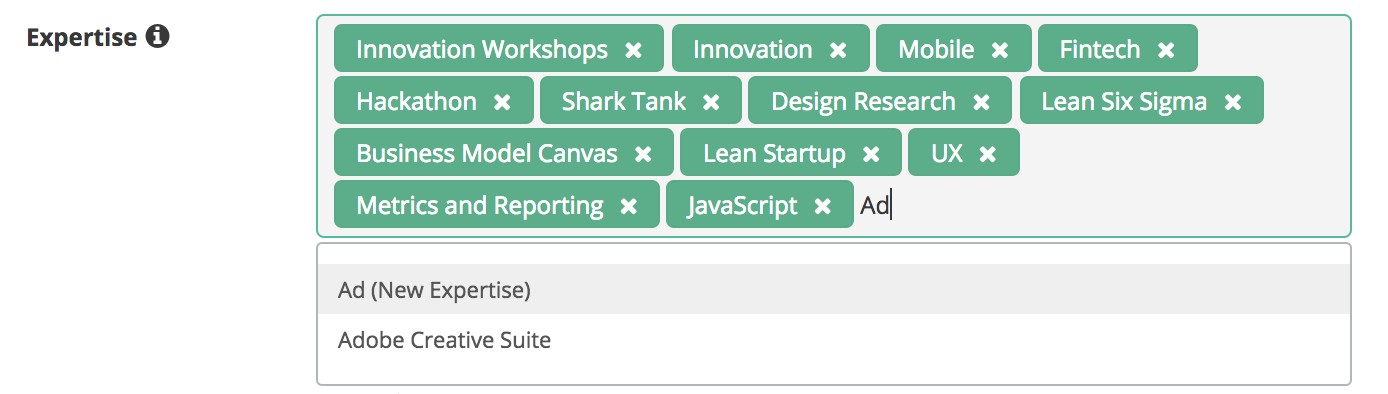Remove the Design Research tag

(981, 102)
